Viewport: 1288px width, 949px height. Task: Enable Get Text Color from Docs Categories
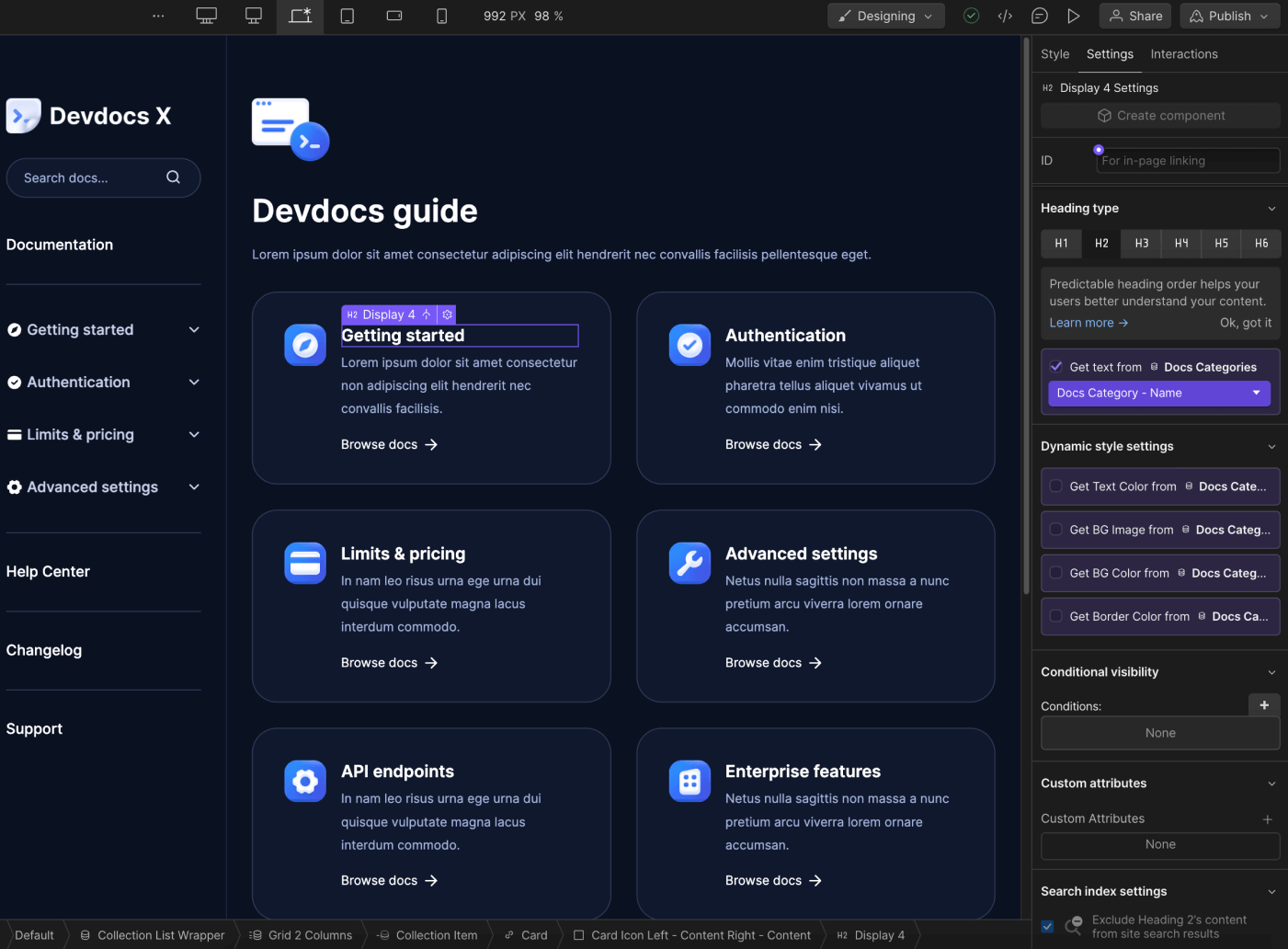1055,486
